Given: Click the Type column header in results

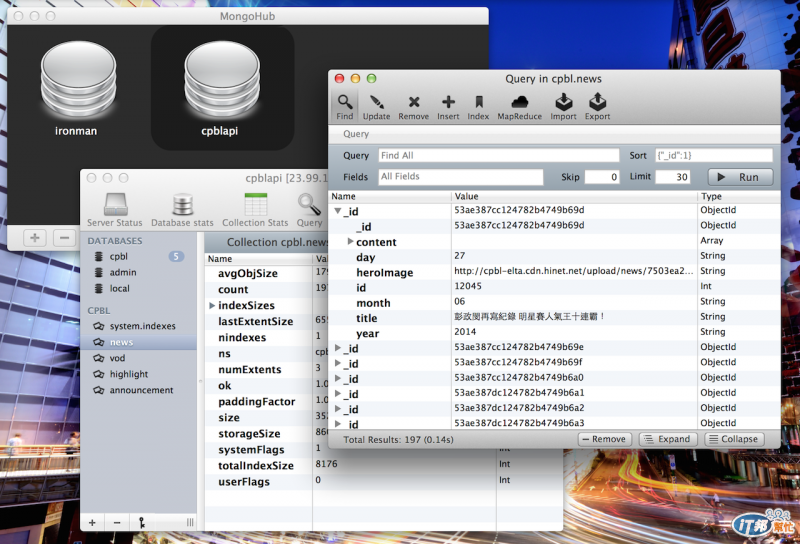Looking at the screenshot, I should pos(739,196).
